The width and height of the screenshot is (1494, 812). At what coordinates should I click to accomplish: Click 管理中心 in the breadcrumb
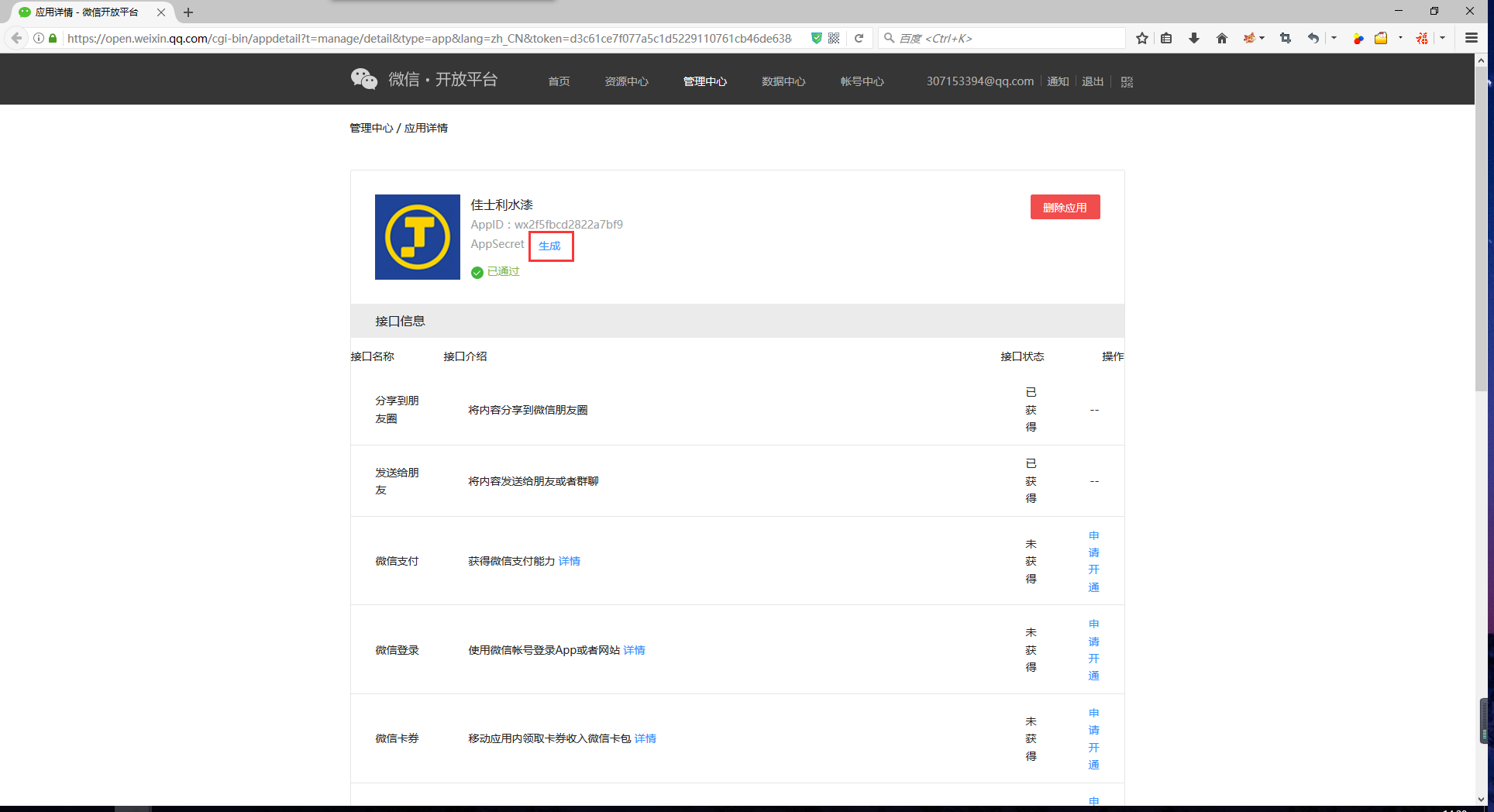pyautogui.click(x=371, y=128)
